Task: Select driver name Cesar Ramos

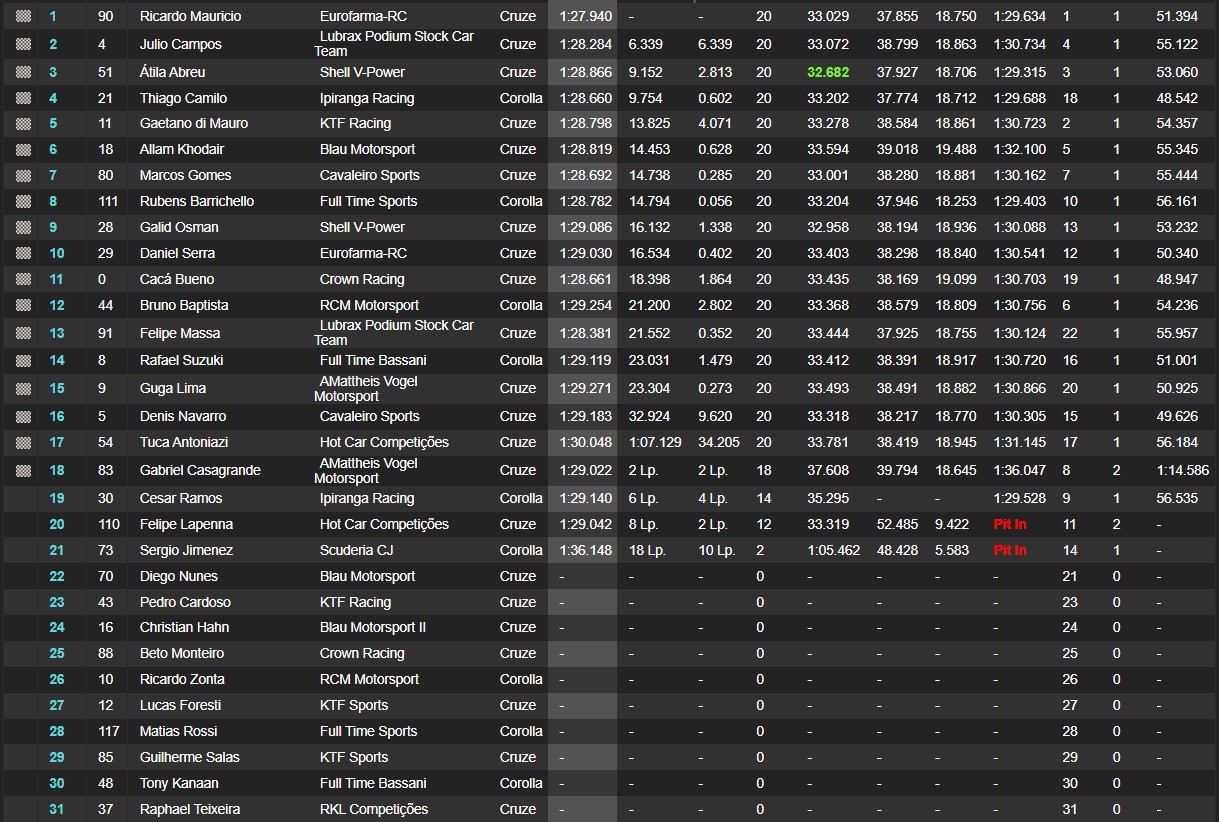Action: pyautogui.click(x=181, y=498)
